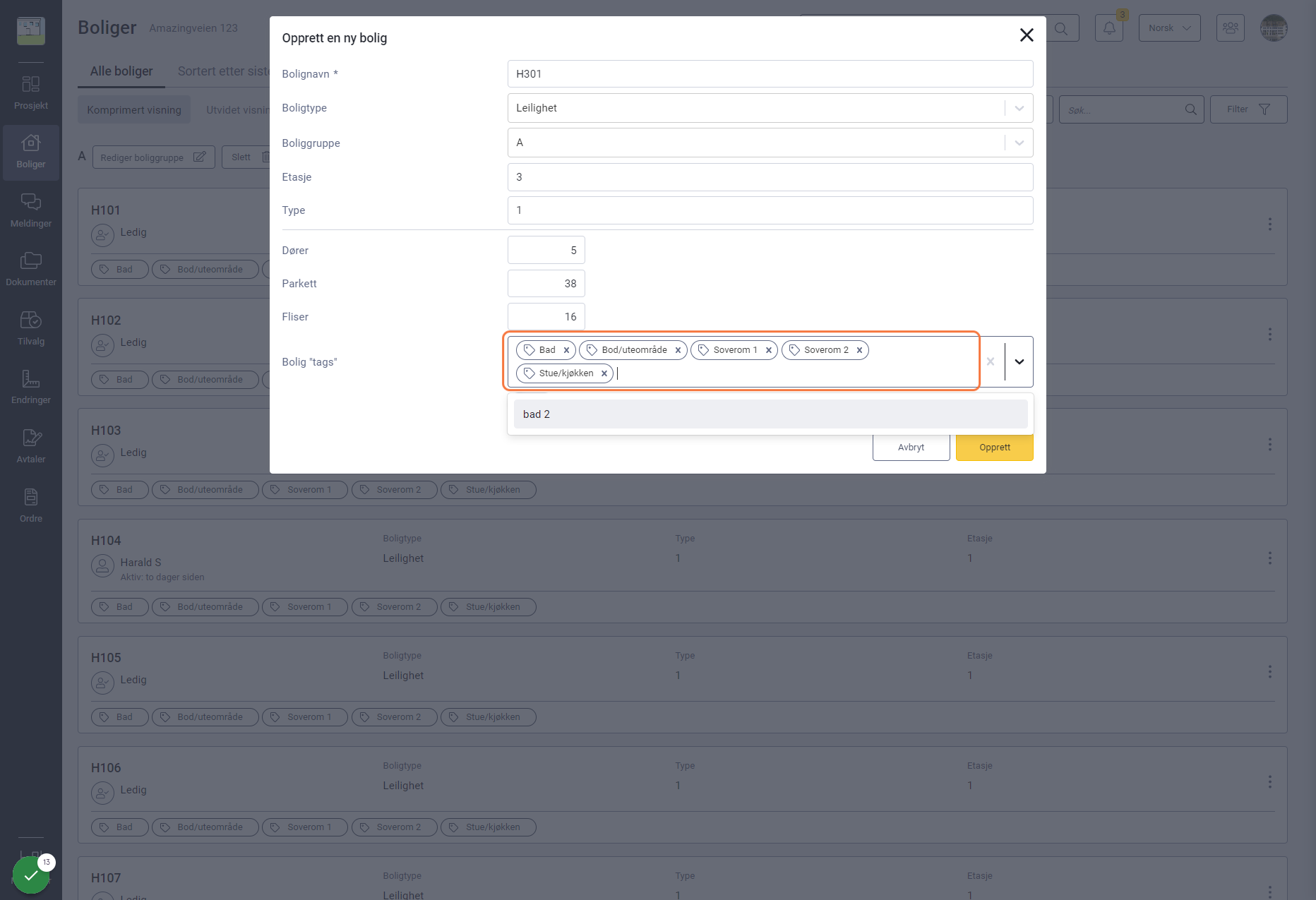This screenshot has width=1316, height=900.
Task: Switch to Alle boliger tab
Action: (x=121, y=71)
